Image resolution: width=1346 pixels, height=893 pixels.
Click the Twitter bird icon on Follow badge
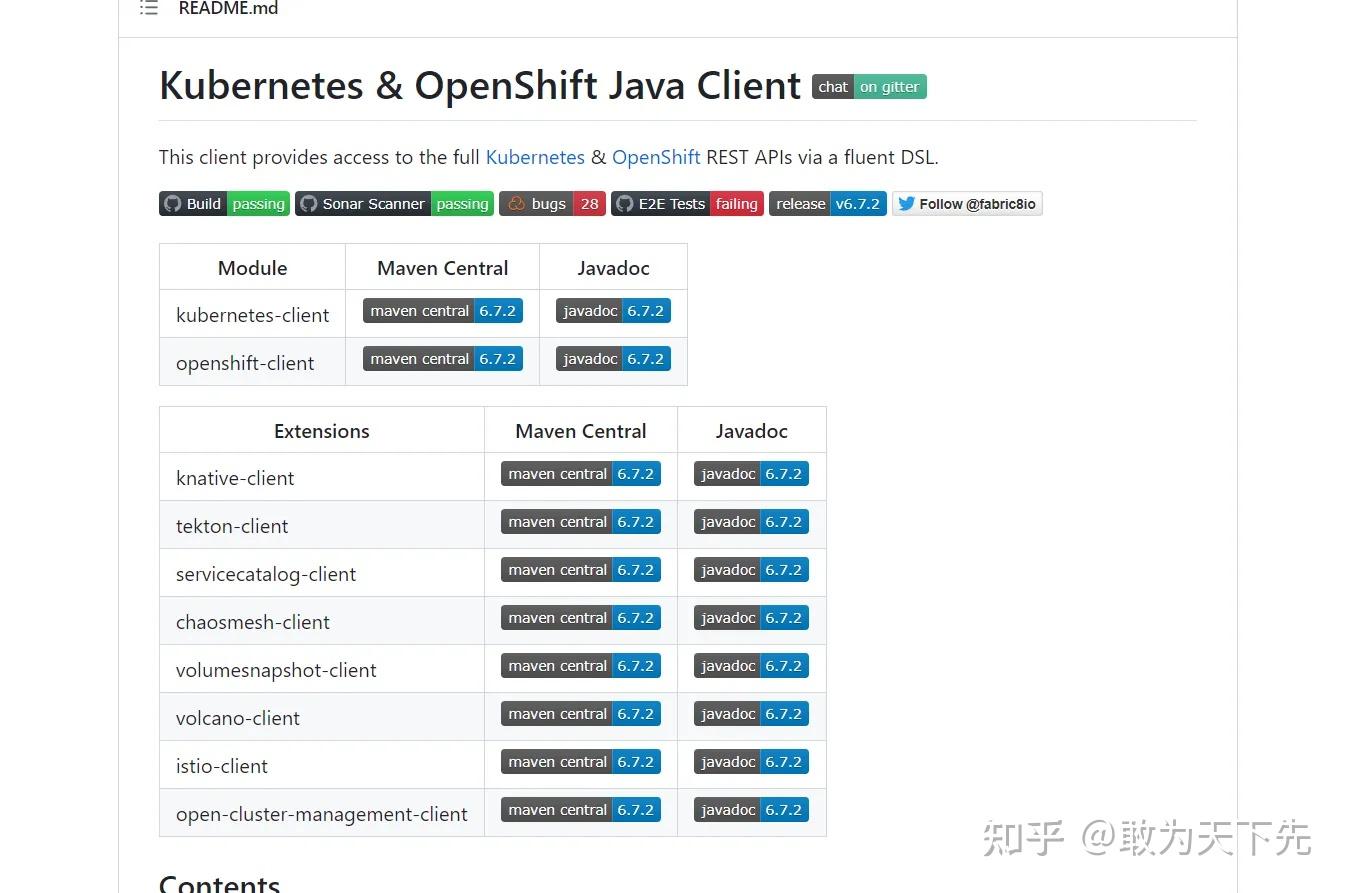coord(905,203)
